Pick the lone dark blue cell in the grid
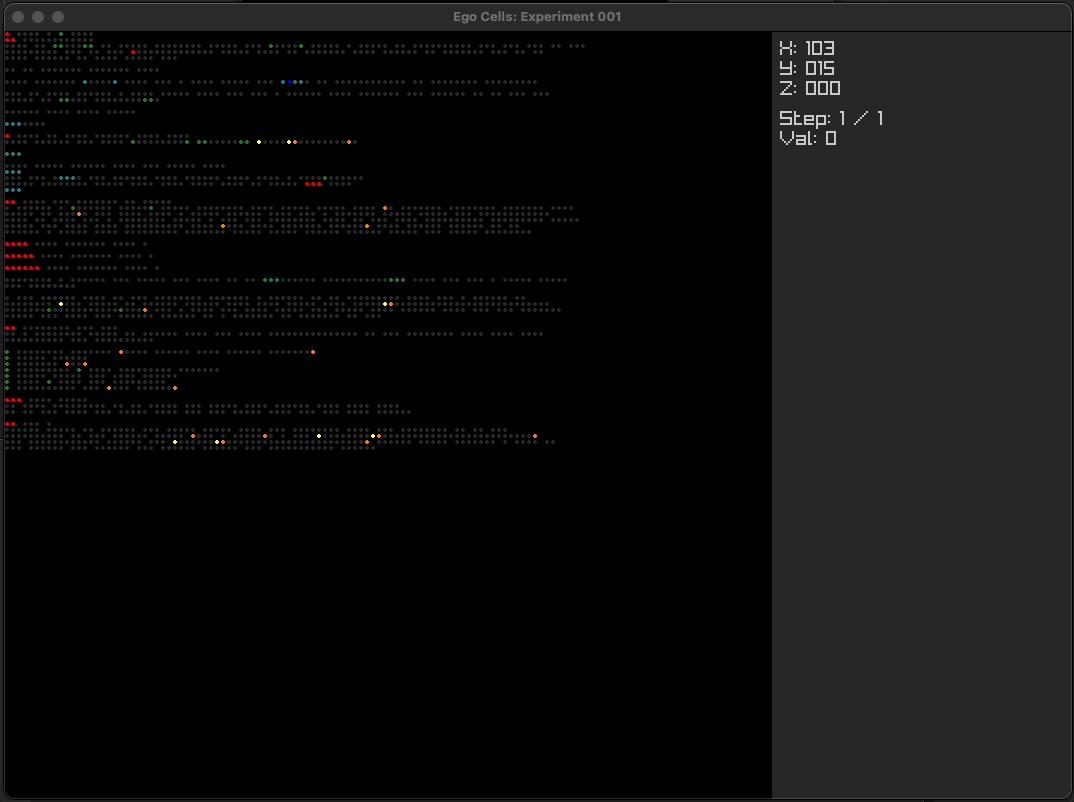 point(289,82)
